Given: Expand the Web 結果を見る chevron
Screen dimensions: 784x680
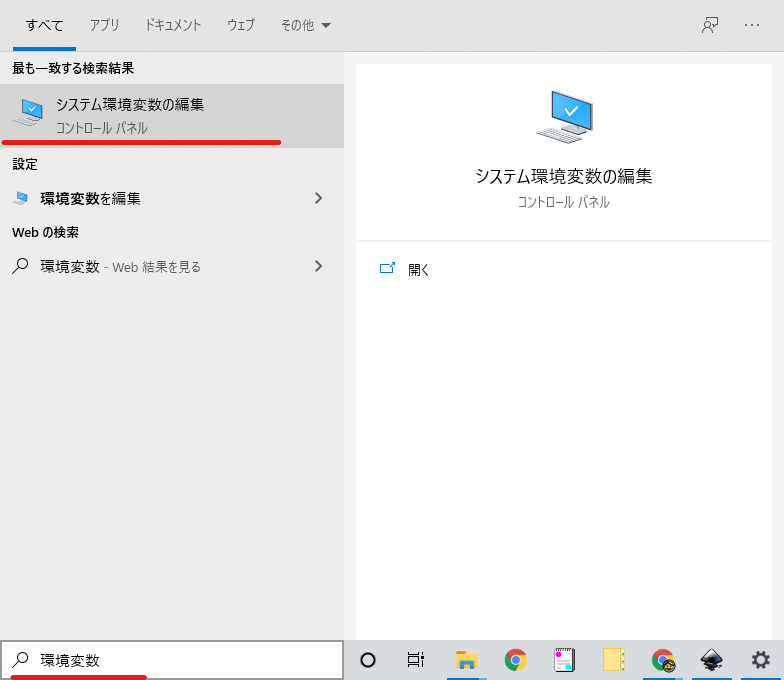Looking at the screenshot, I should coord(318,266).
